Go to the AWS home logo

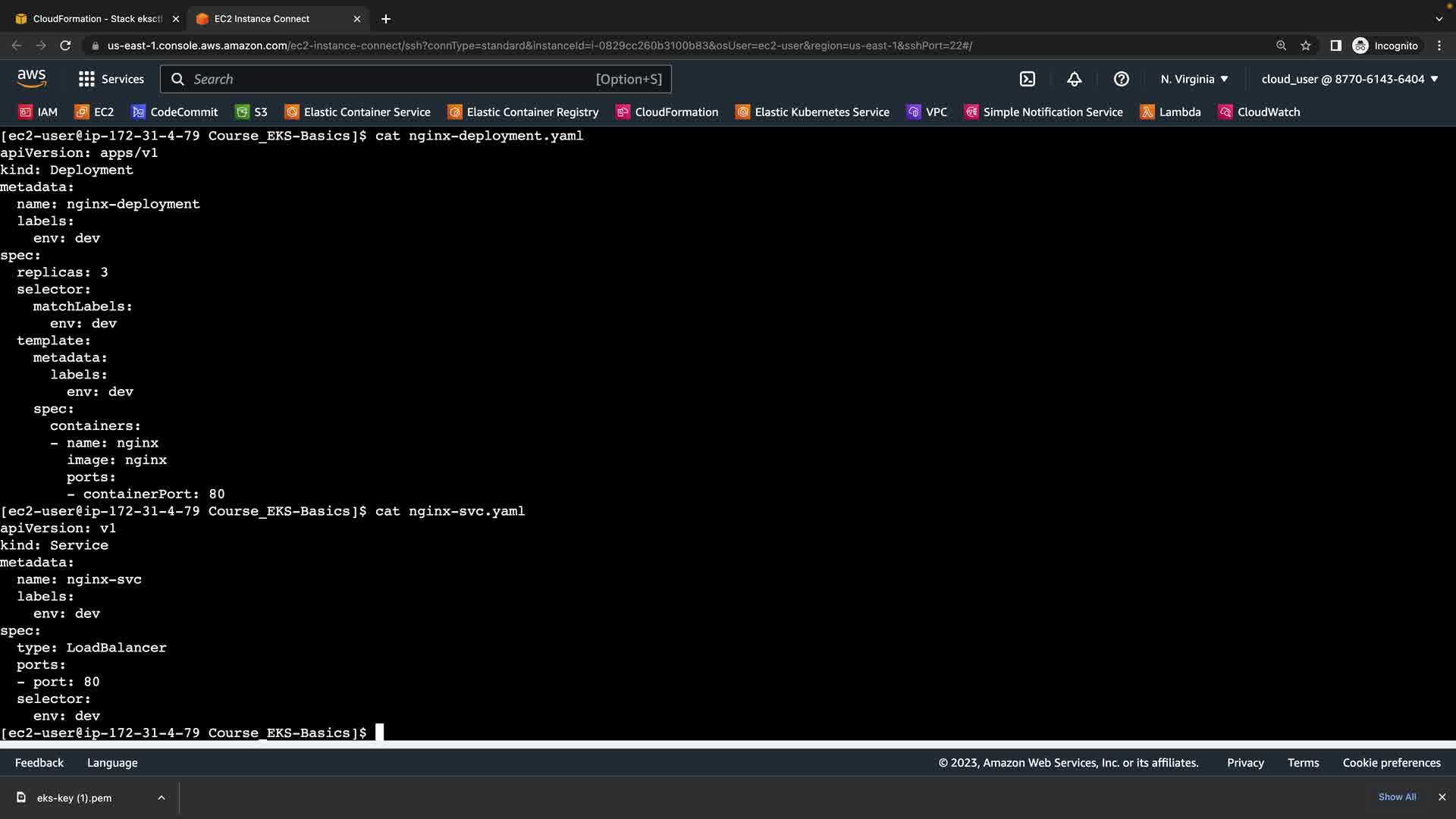[32, 79]
